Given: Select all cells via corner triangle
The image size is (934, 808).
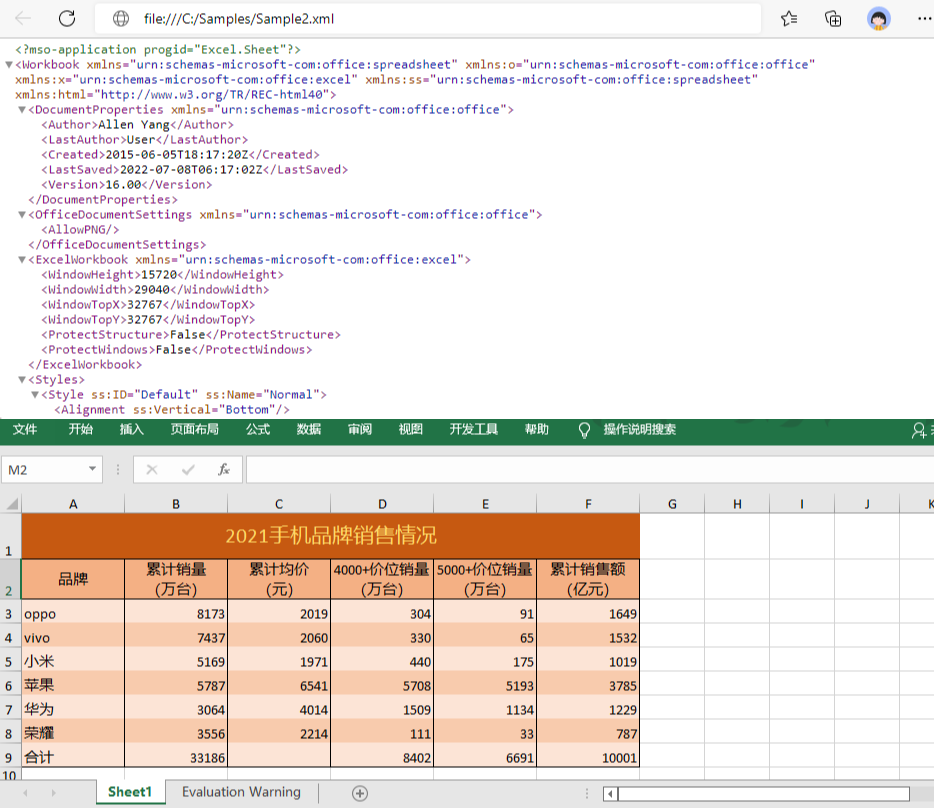Looking at the screenshot, I should coord(12,504).
